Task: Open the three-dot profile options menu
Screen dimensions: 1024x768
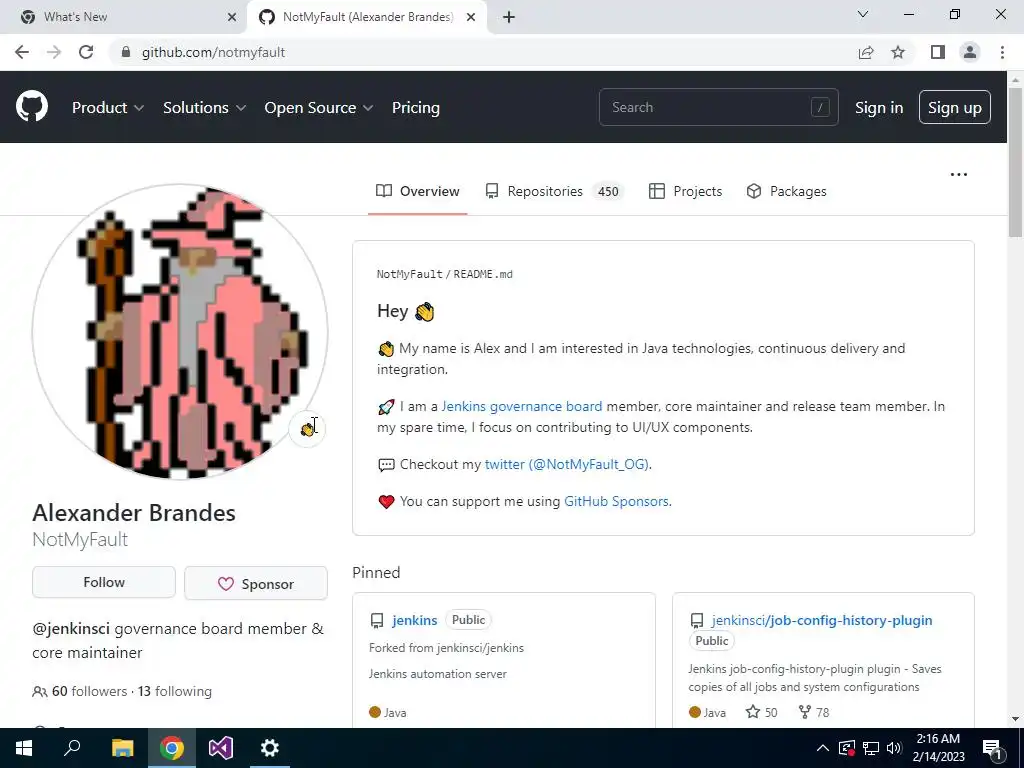Action: [959, 174]
